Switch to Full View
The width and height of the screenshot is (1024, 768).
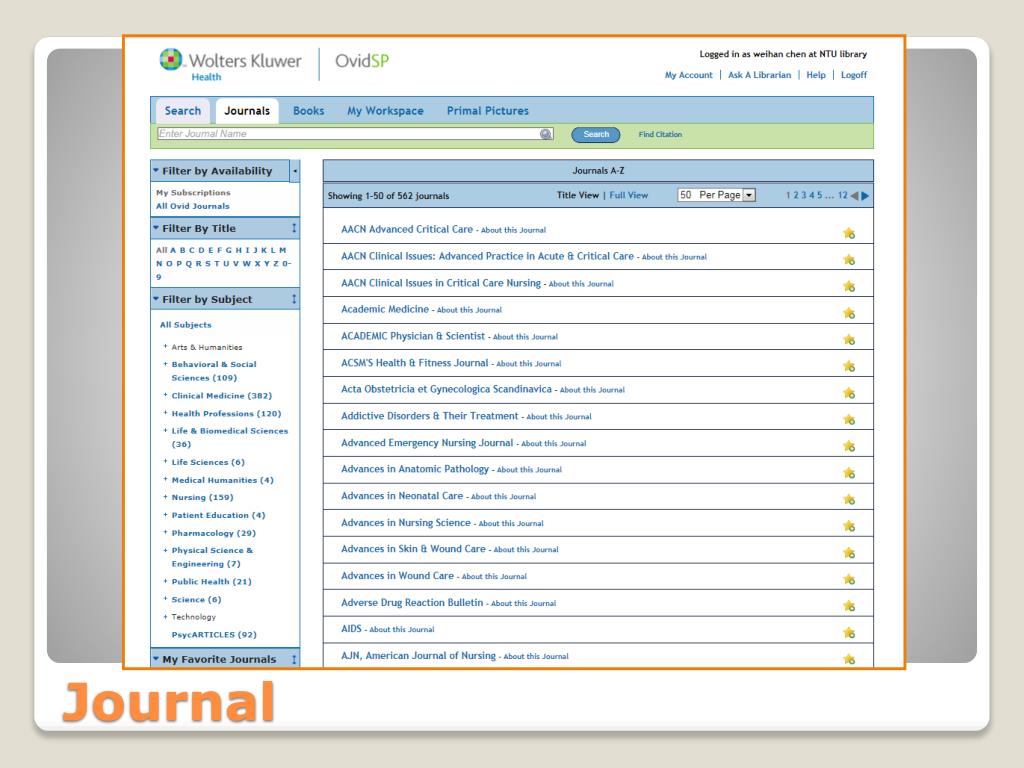point(628,195)
